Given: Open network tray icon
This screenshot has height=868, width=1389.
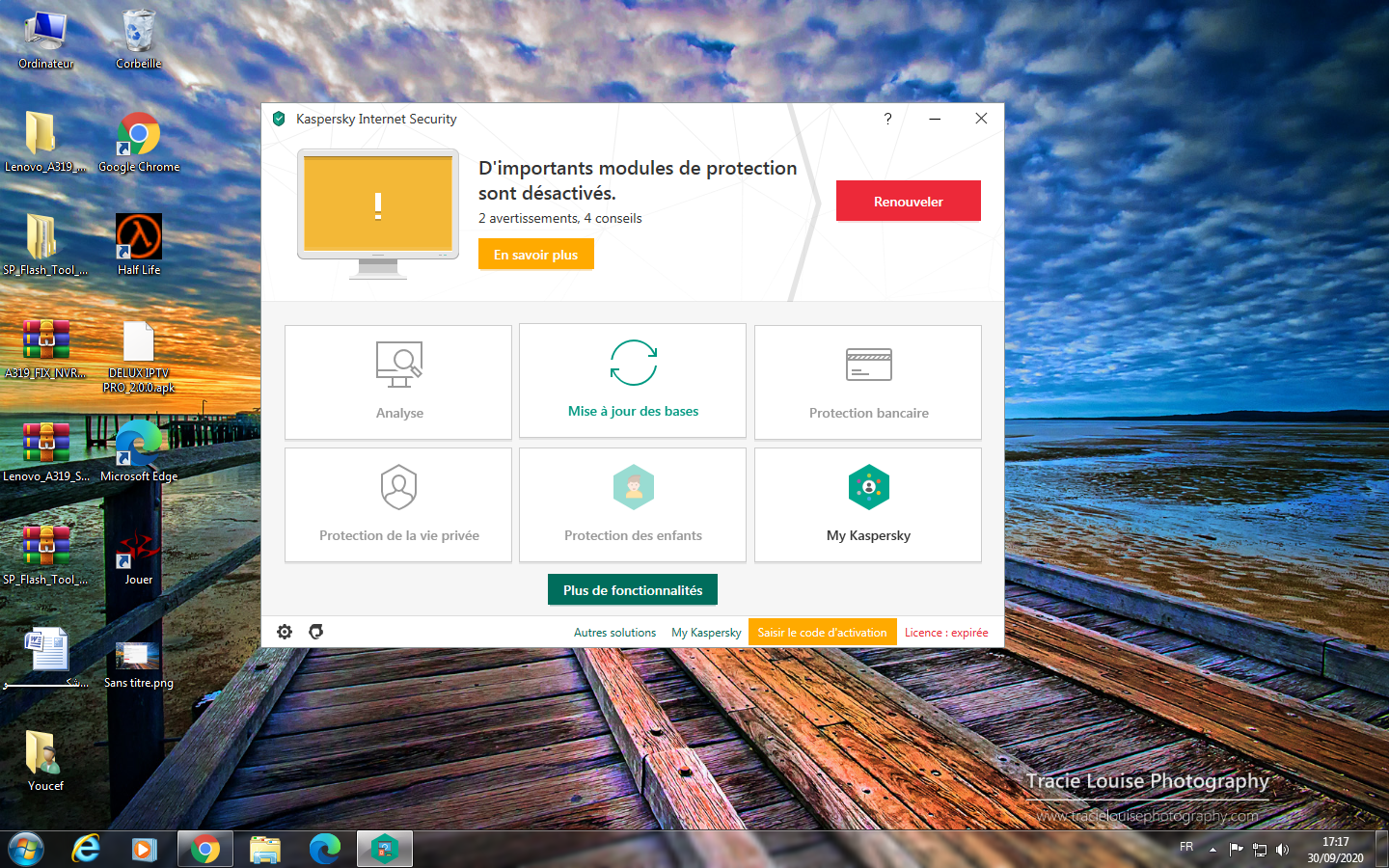Looking at the screenshot, I should click(1259, 850).
